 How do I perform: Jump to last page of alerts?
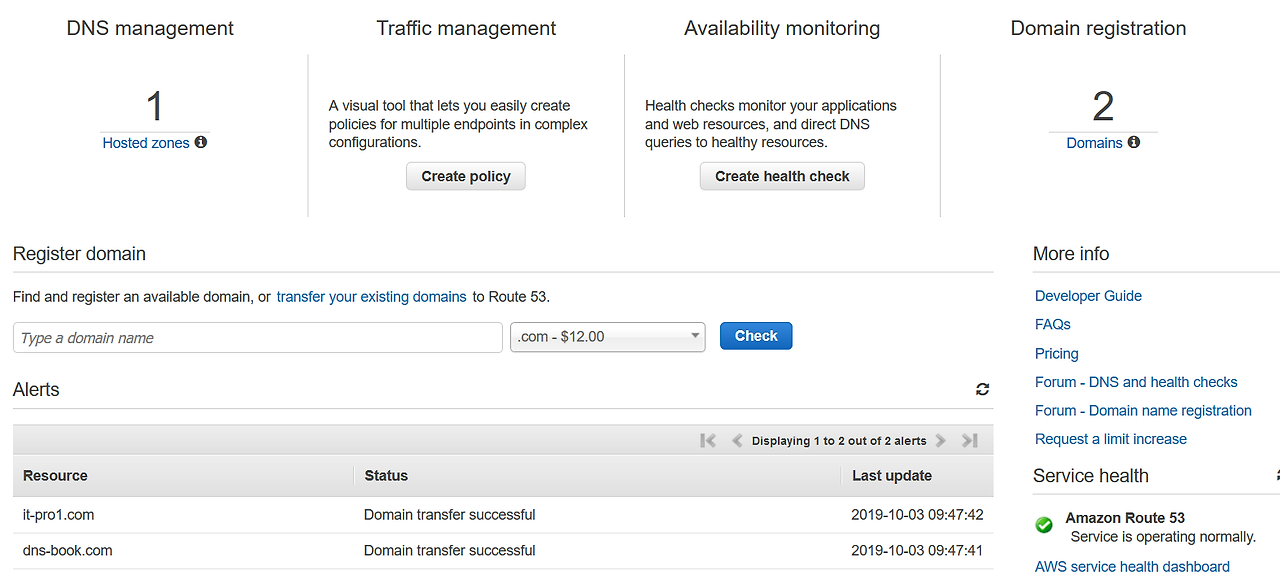click(x=969, y=440)
